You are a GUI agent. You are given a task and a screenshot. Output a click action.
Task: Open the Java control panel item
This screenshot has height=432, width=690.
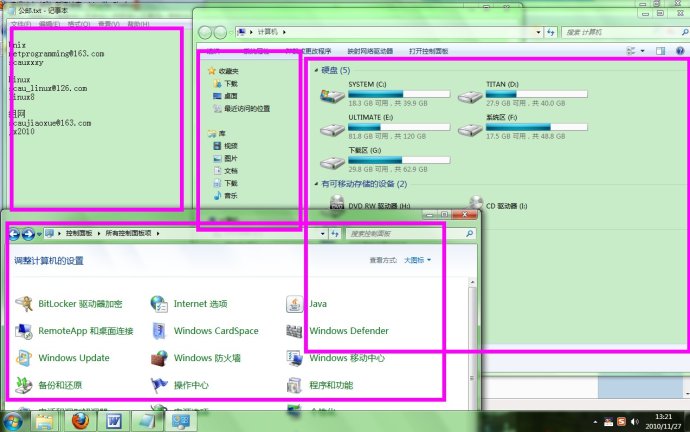(x=306, y=304)
